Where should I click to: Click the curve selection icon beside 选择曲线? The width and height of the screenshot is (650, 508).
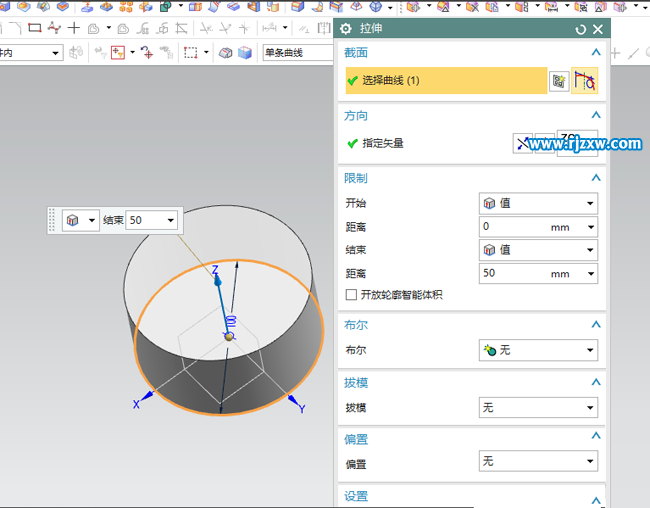pos(584,81)
